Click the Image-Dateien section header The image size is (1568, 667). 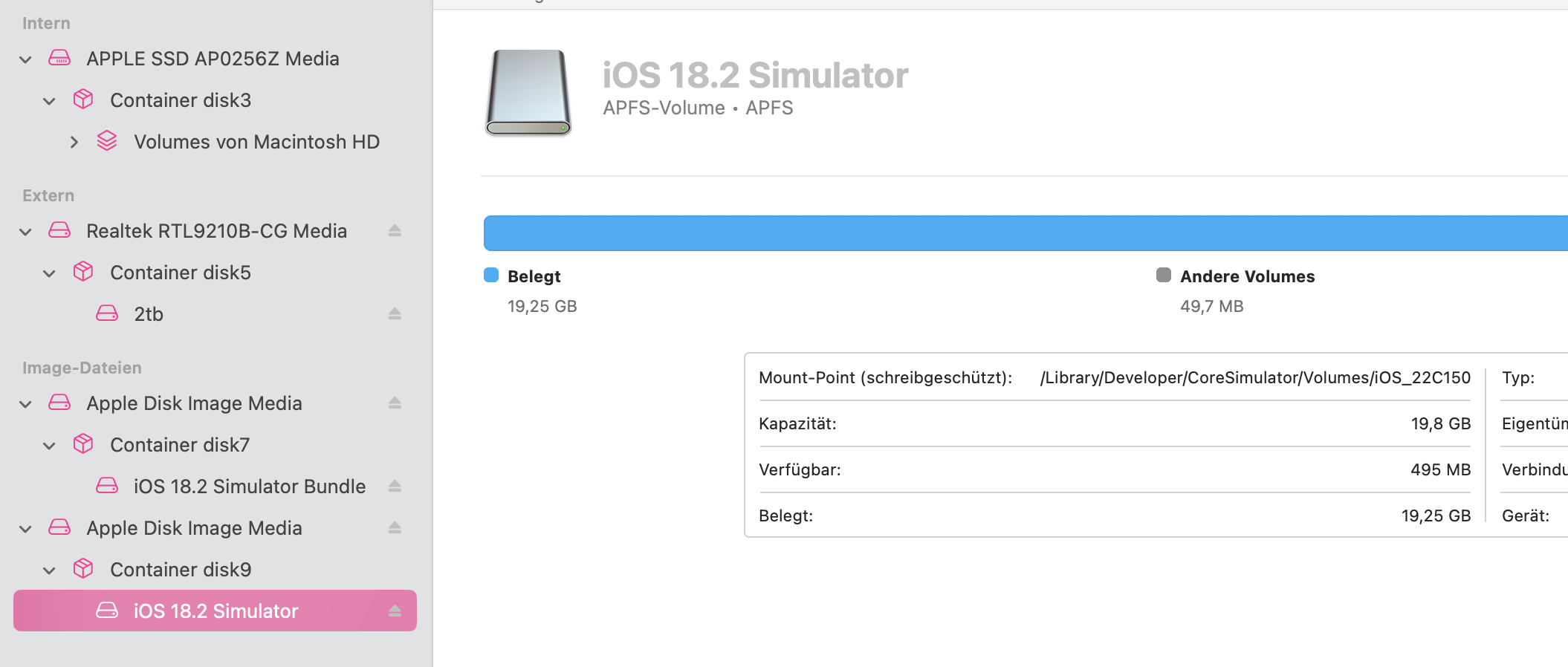click(82, 368)
